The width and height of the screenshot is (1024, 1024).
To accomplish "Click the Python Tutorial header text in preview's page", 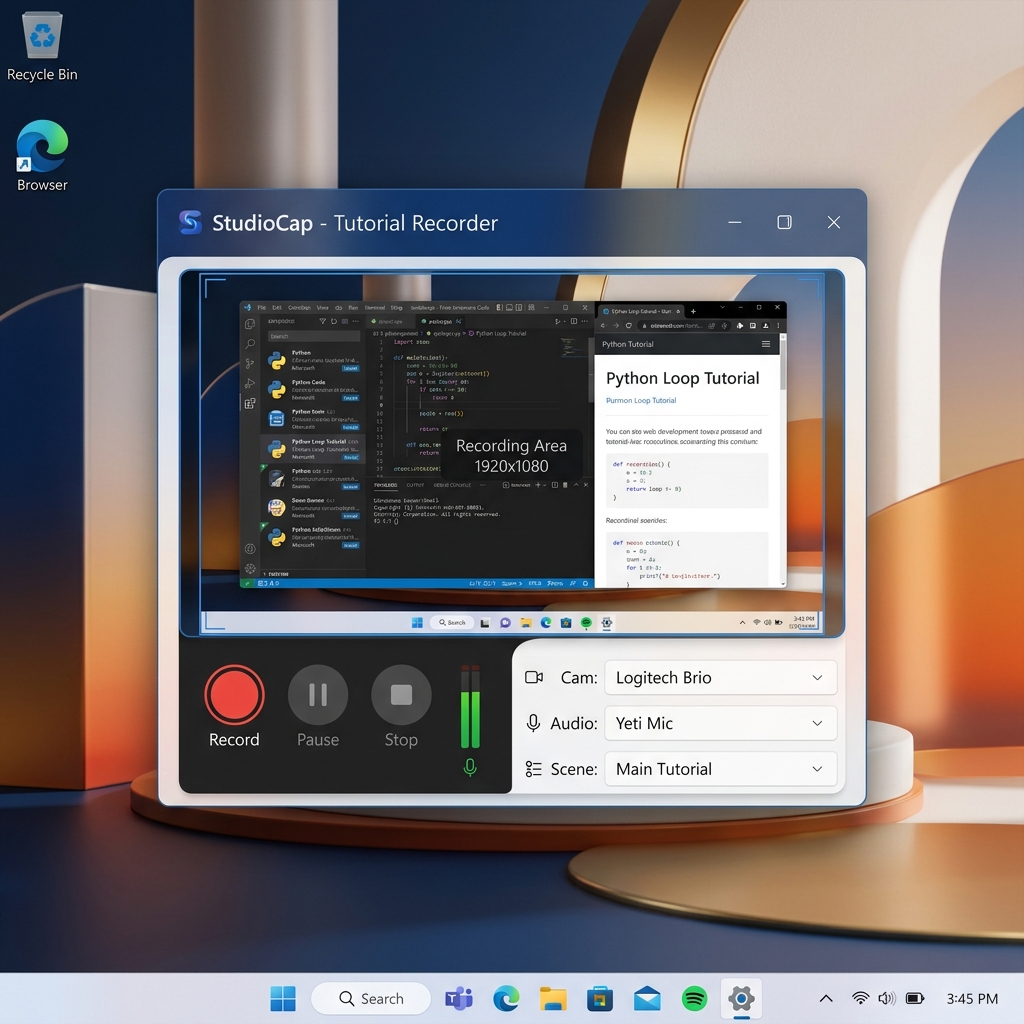I will (628, 344).
